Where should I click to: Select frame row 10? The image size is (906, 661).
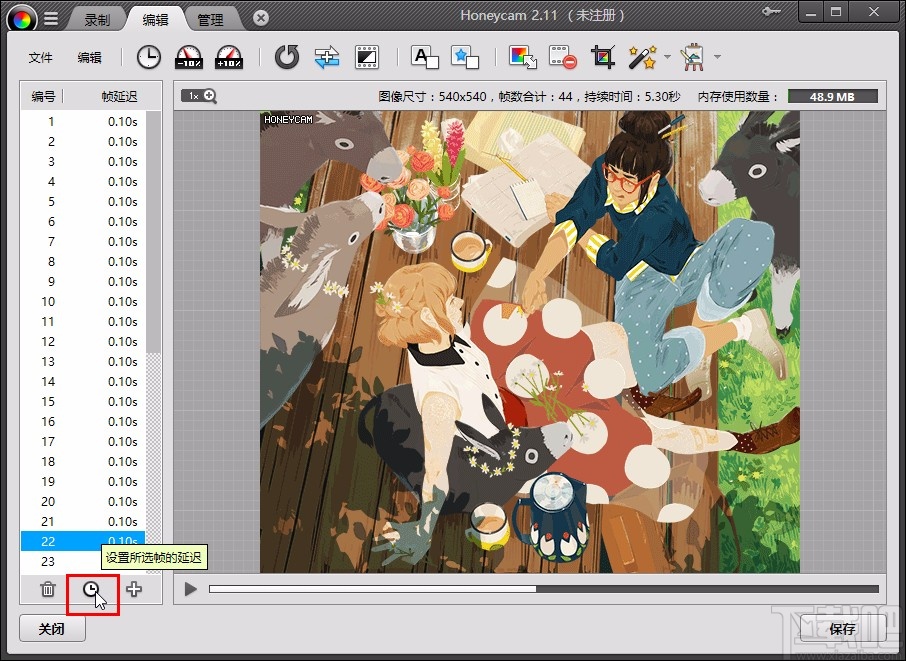(83, 302)
